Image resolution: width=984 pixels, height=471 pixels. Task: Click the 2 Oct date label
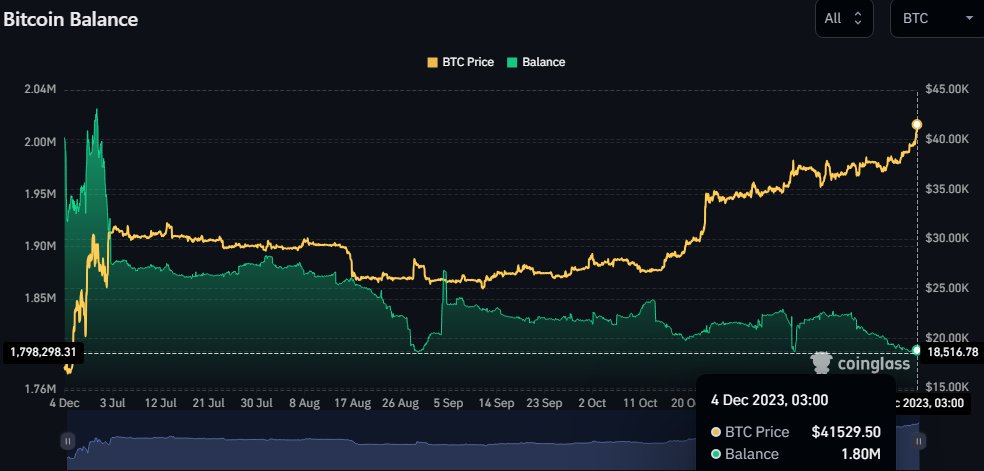point(592,403)
